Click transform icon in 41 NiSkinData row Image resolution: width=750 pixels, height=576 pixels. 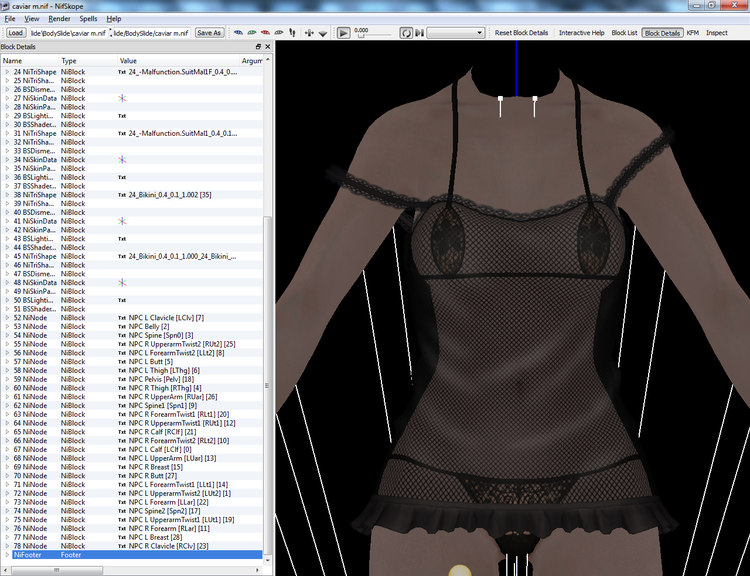(122, 221)
